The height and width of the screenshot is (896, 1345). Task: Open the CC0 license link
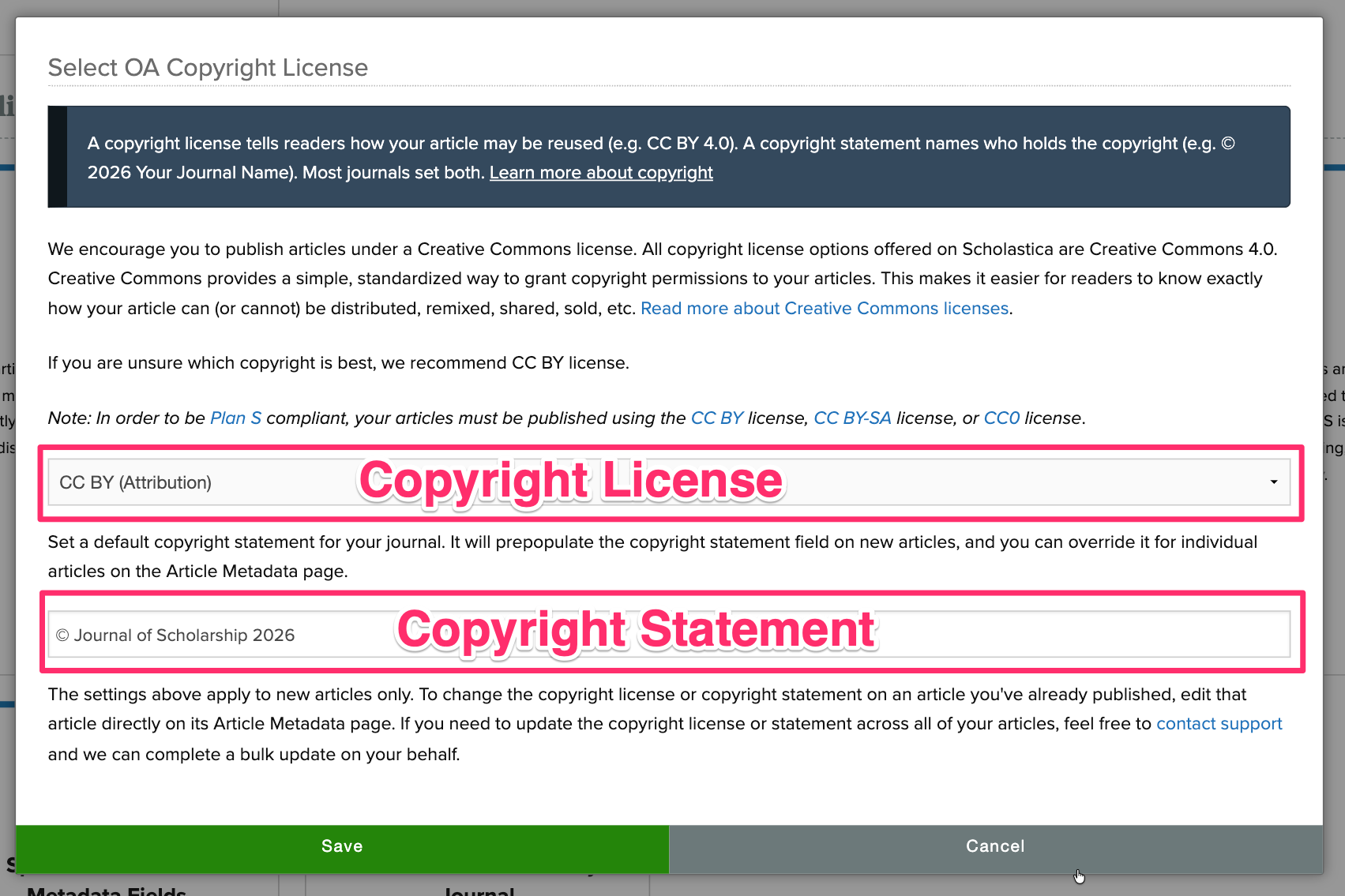coord(1001,418)
